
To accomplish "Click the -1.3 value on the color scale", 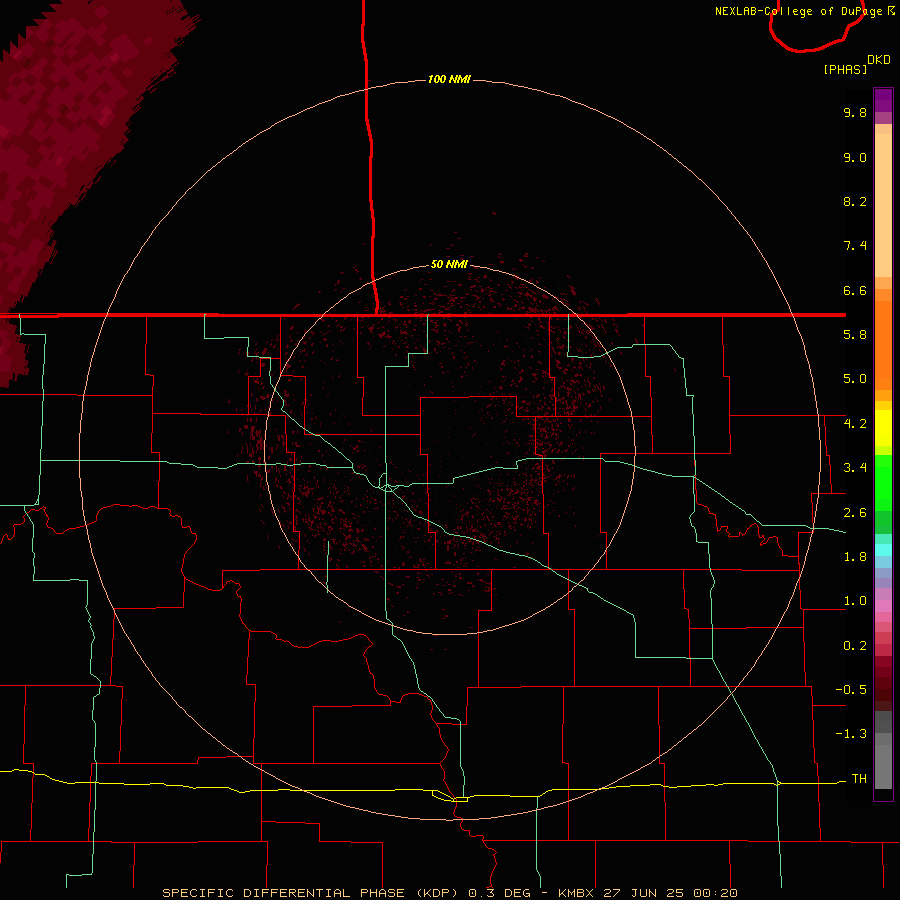I will coord(851,734).
